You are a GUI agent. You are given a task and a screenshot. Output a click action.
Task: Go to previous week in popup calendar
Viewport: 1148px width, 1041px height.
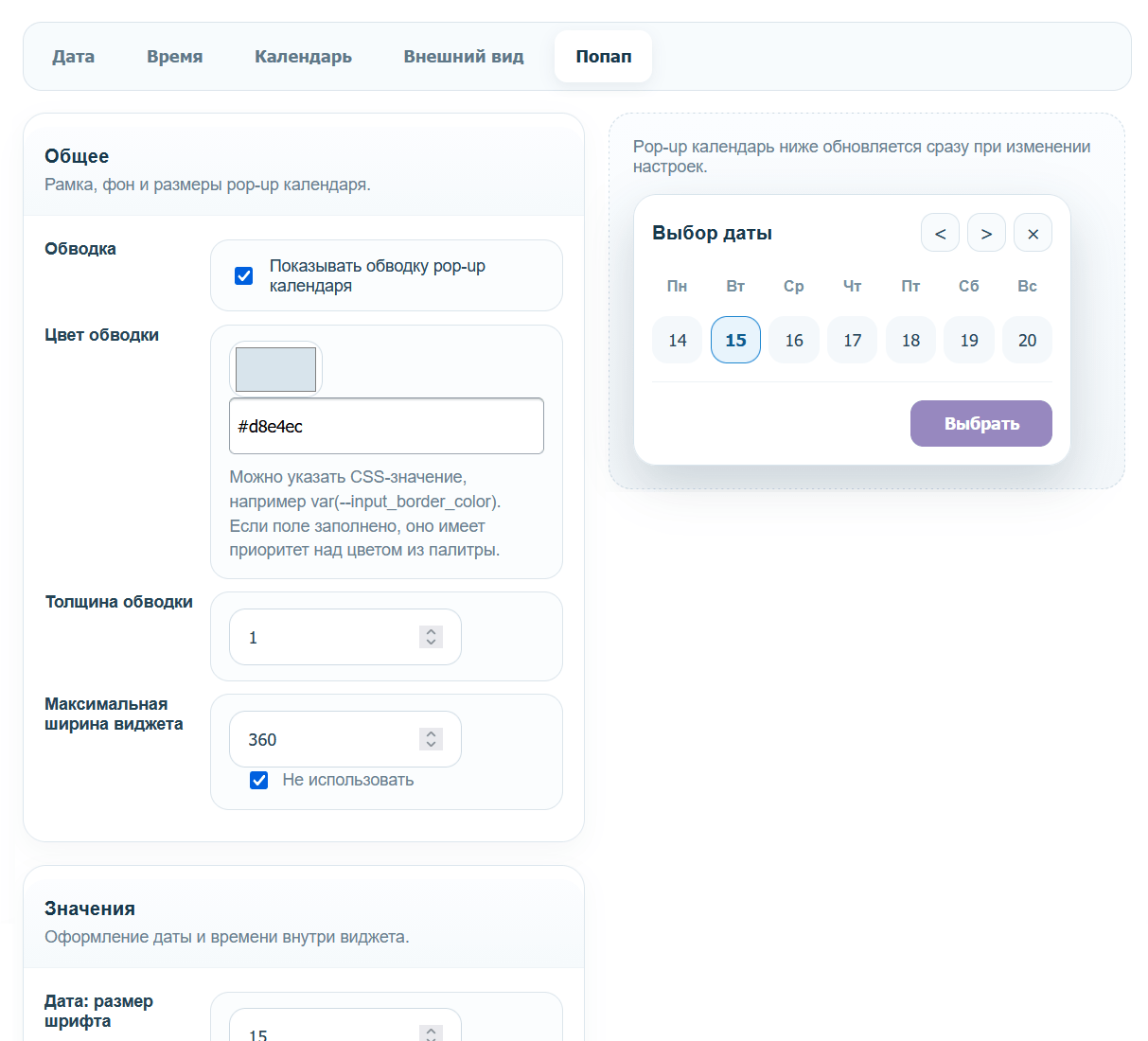(940, 233)
